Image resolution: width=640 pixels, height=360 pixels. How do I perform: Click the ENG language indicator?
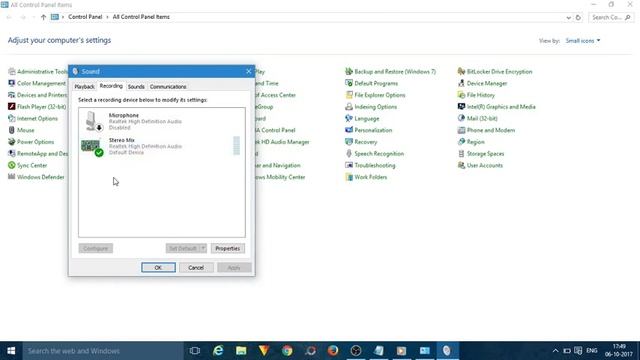tap(592, 351)
